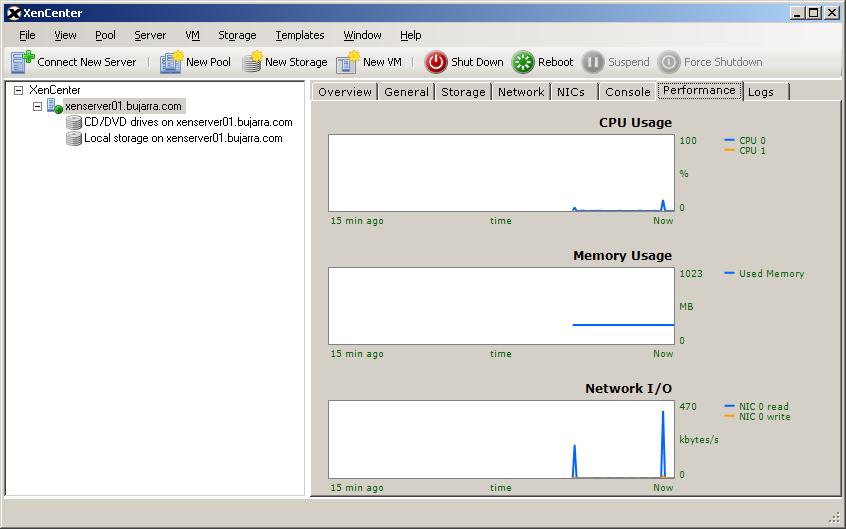The height and width of the screenshot is (529, 846).
Task: Click the Used Memory legend swatch
Action: (729, 273)
